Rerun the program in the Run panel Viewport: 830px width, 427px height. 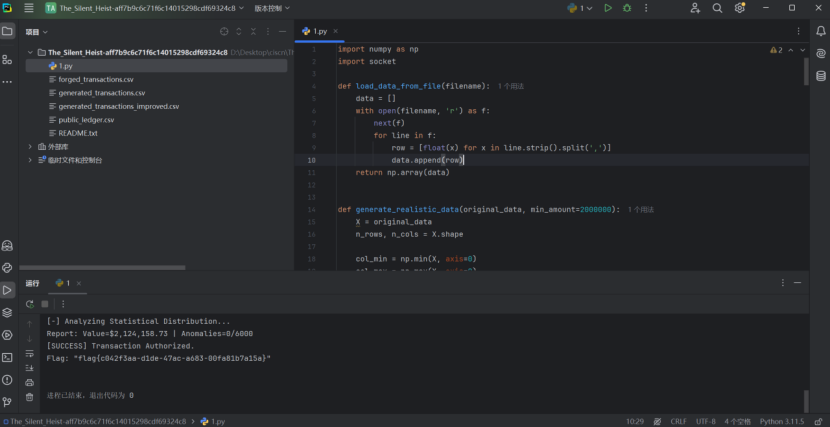pyautogui.click(x=29, y=304)
